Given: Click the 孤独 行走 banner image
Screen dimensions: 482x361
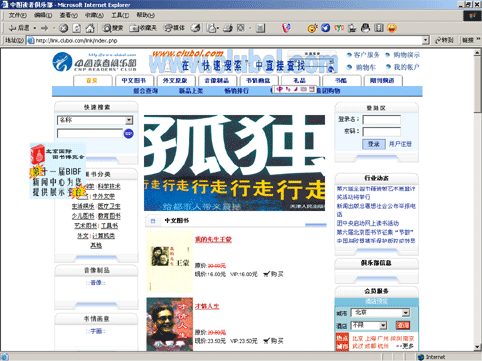Looking at the screenshot, I should tap(234, 163).
